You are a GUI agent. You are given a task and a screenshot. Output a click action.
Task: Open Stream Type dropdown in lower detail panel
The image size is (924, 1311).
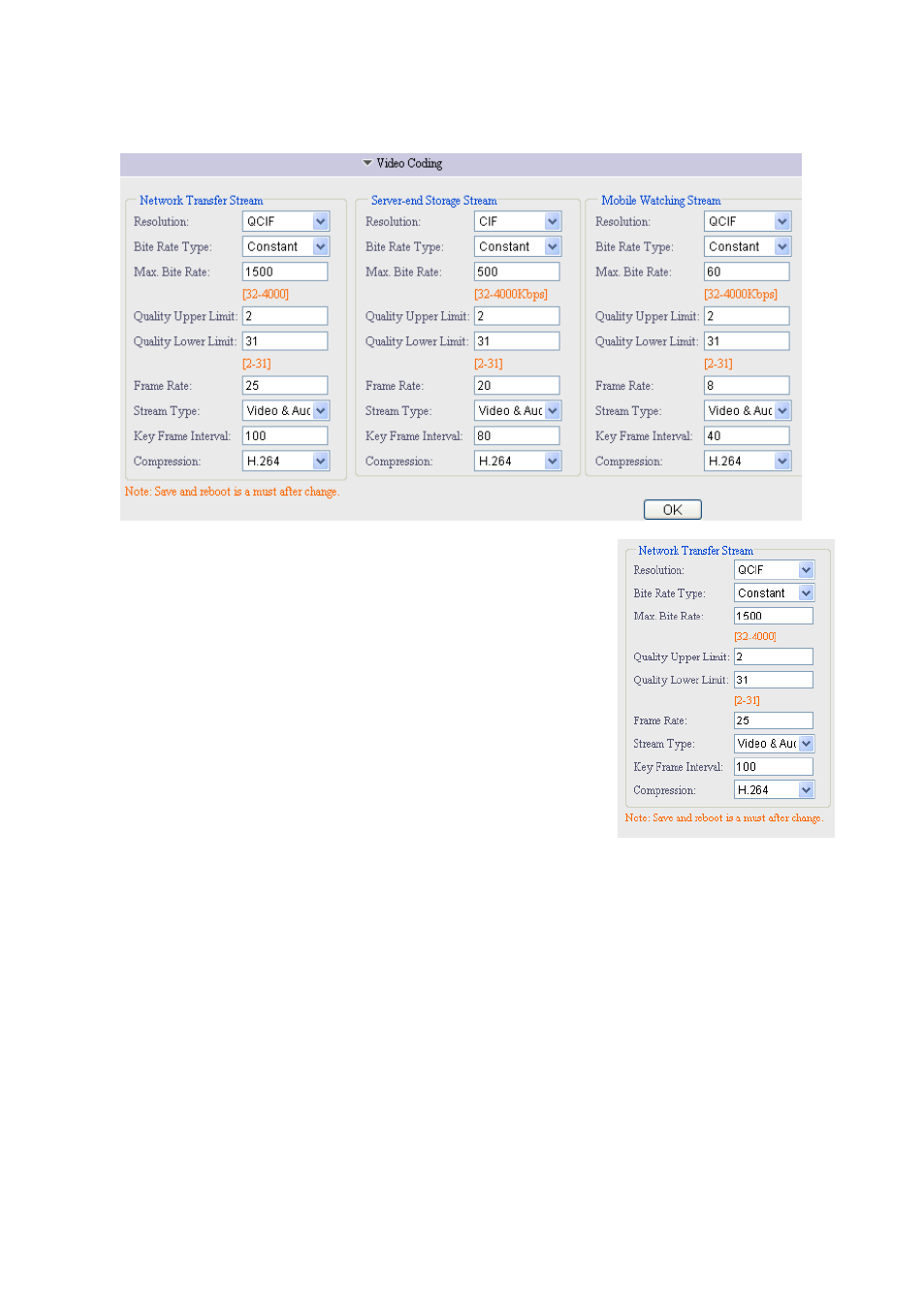774,744
